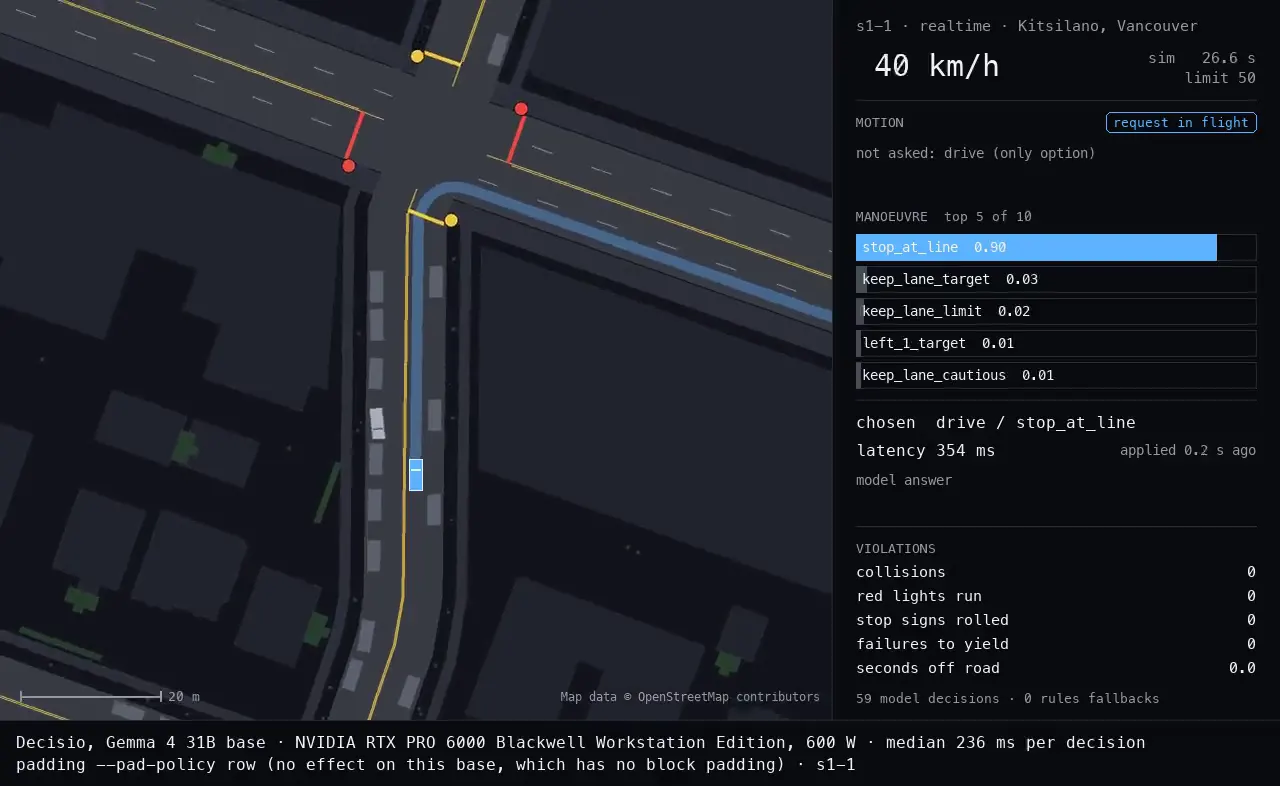Click the "s1-1 · realtime · Kitsilano, Vancouver" header
1280x786 pixels.
(x=1027, y=26)
